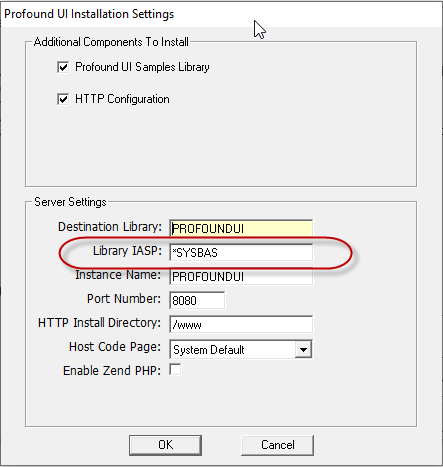443x467 pixels.
Task: Click the "Host Code Page:" label
Action: coord(115,347)
